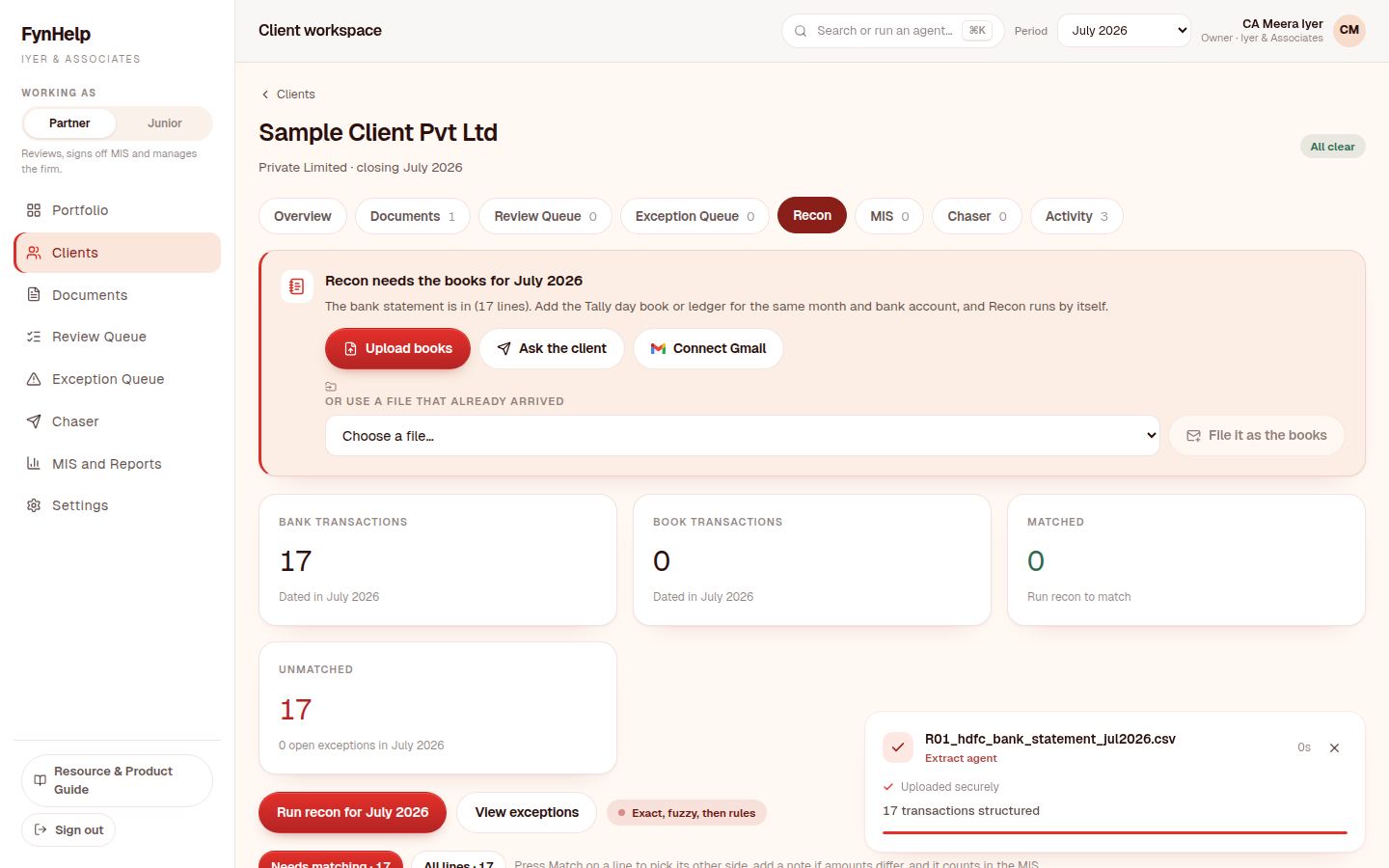Click the All clear status badge
The height and width of the screenshot is (868, 1389).
click(1332, 147)
